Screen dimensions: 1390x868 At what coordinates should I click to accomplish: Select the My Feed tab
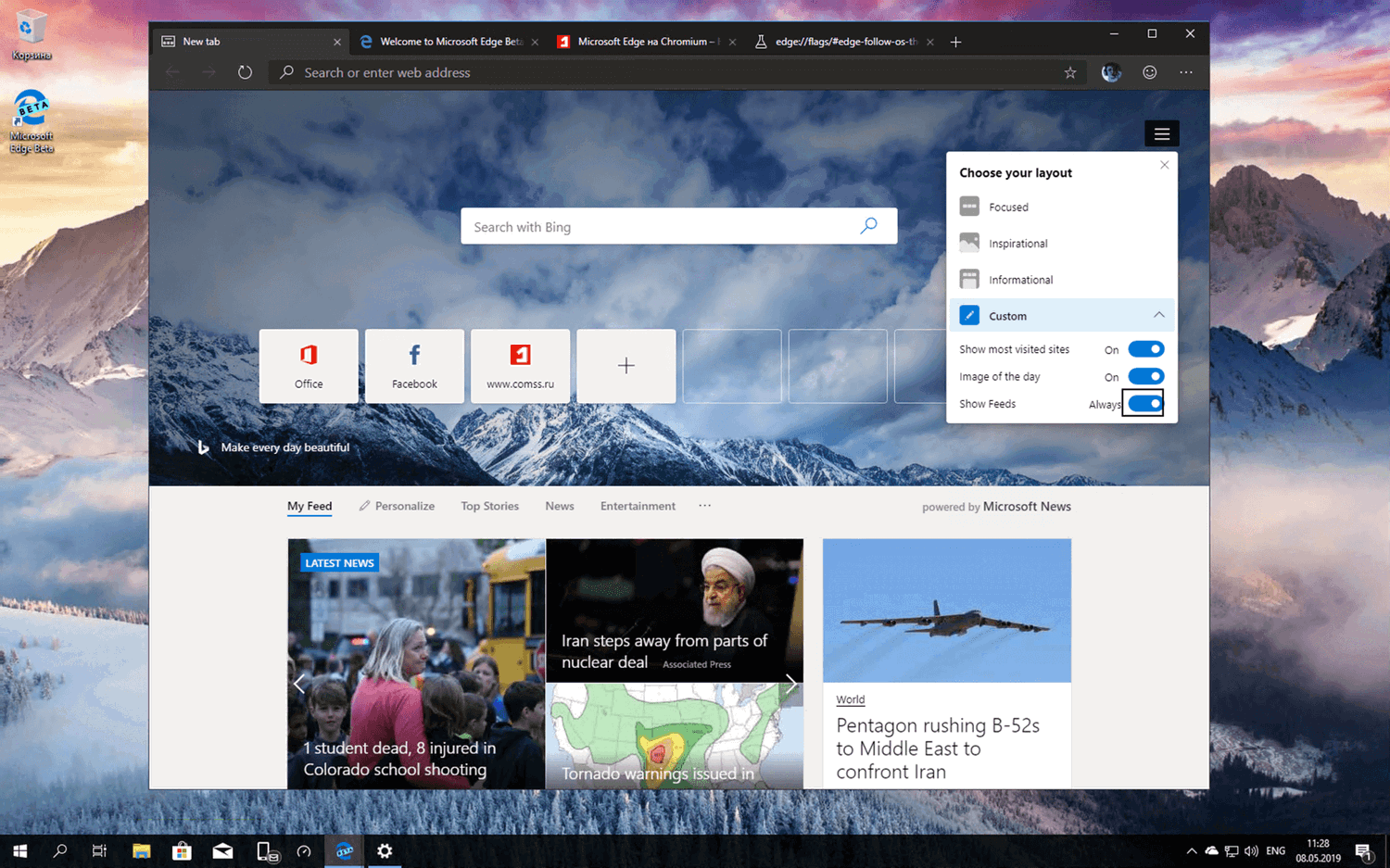pyautogui.click(x=310, y=506)
